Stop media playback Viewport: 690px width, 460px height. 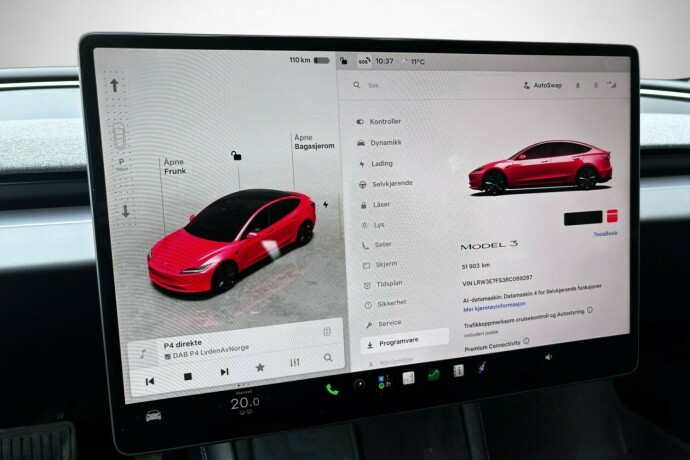(188, 376)
